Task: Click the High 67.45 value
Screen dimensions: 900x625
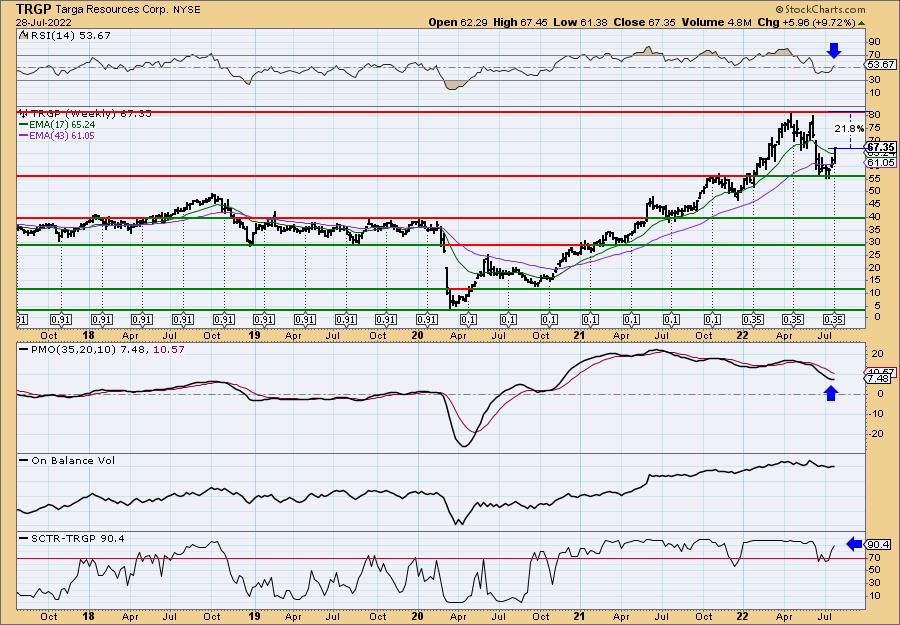Action: pyautogui.click(x=519, y=22)
